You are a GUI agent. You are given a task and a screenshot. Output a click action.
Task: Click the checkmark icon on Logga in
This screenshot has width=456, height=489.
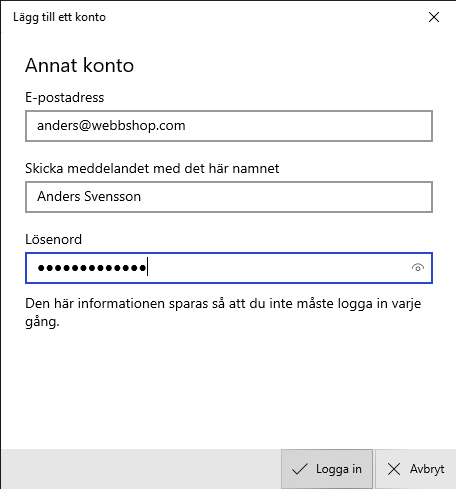(x=299, y=469)
